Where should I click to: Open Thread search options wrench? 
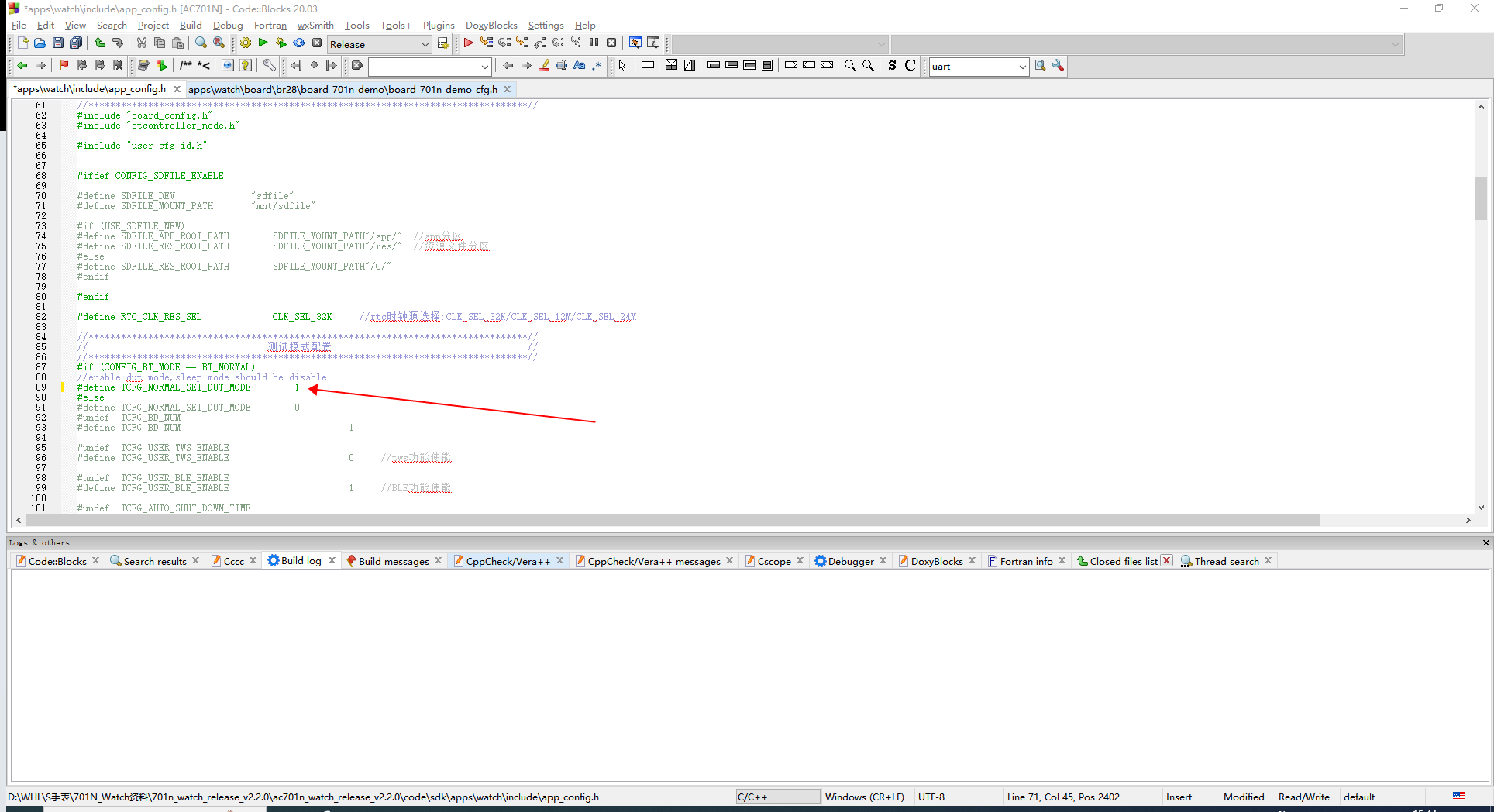[1058, 66]
